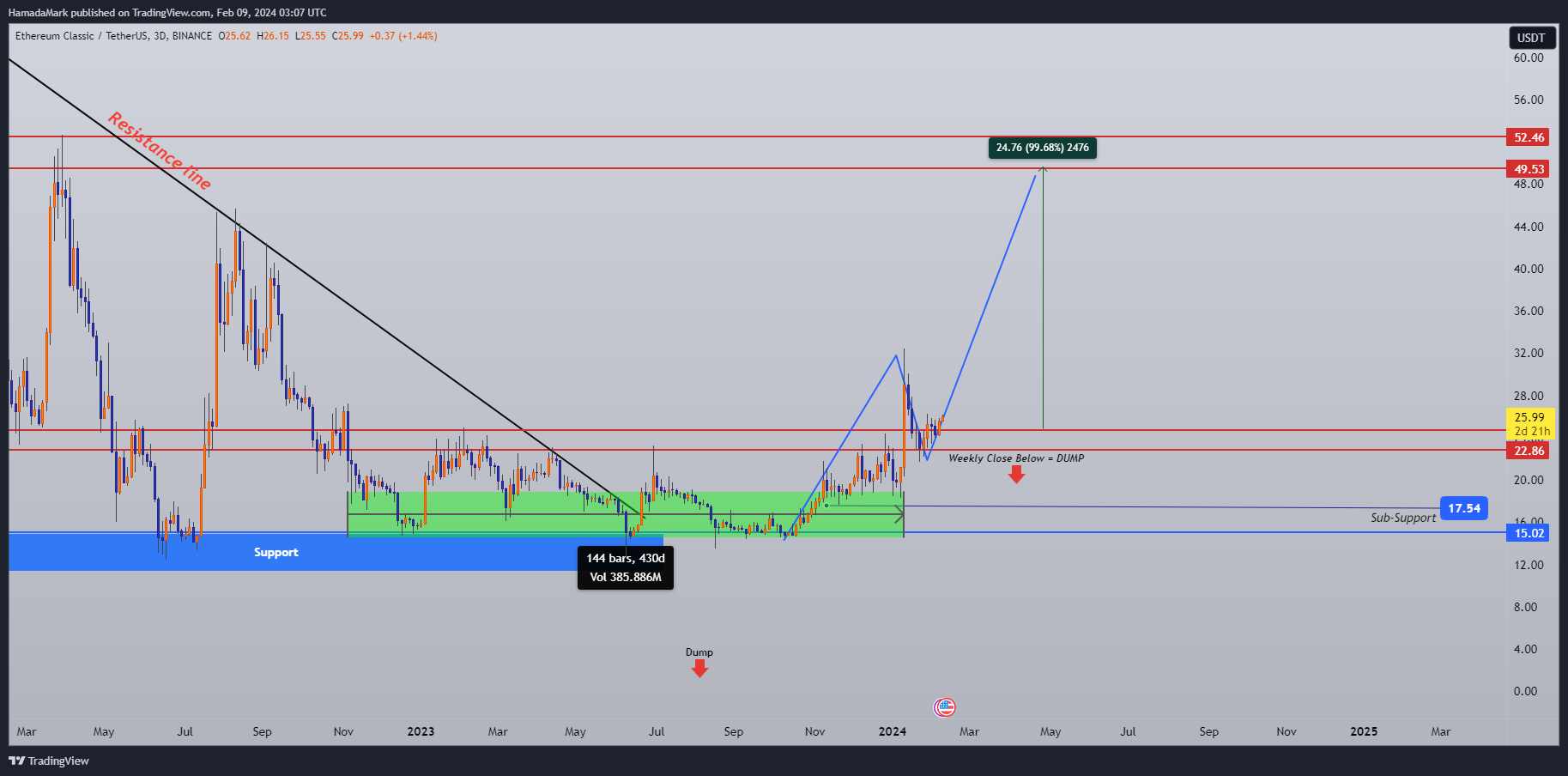Screen dimensions: 1568x776
Task: Select the 49.53 red price label
Action: (1529, 169)
